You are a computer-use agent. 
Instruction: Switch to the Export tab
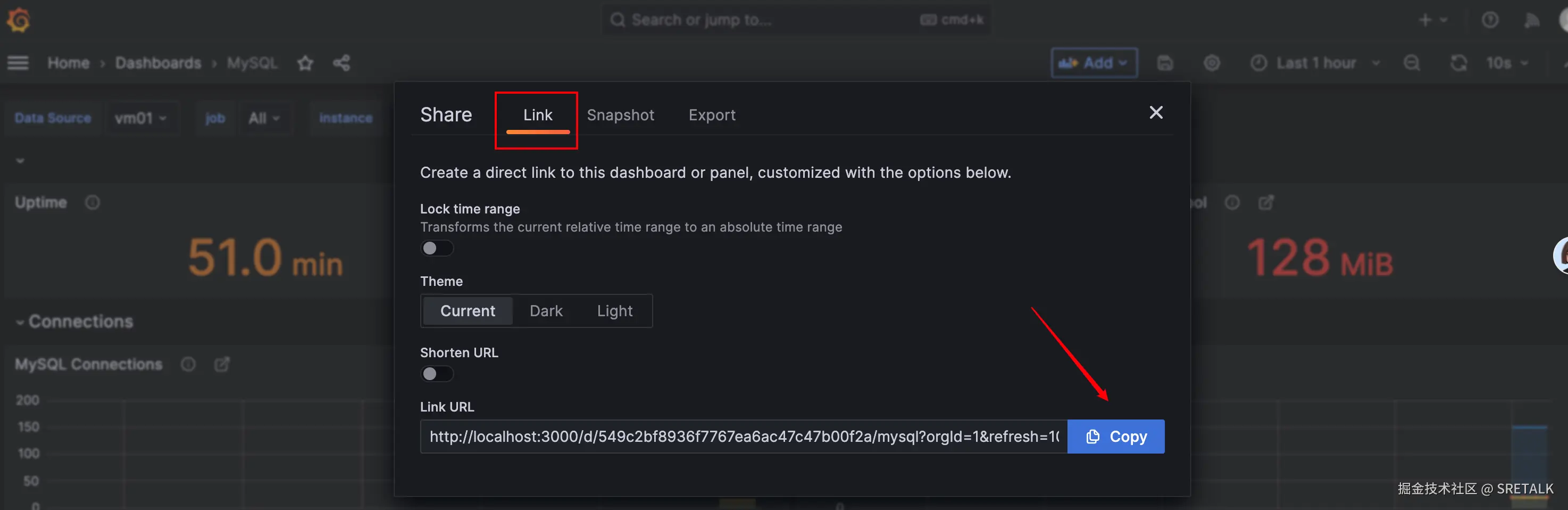click(x=712, y=115)
